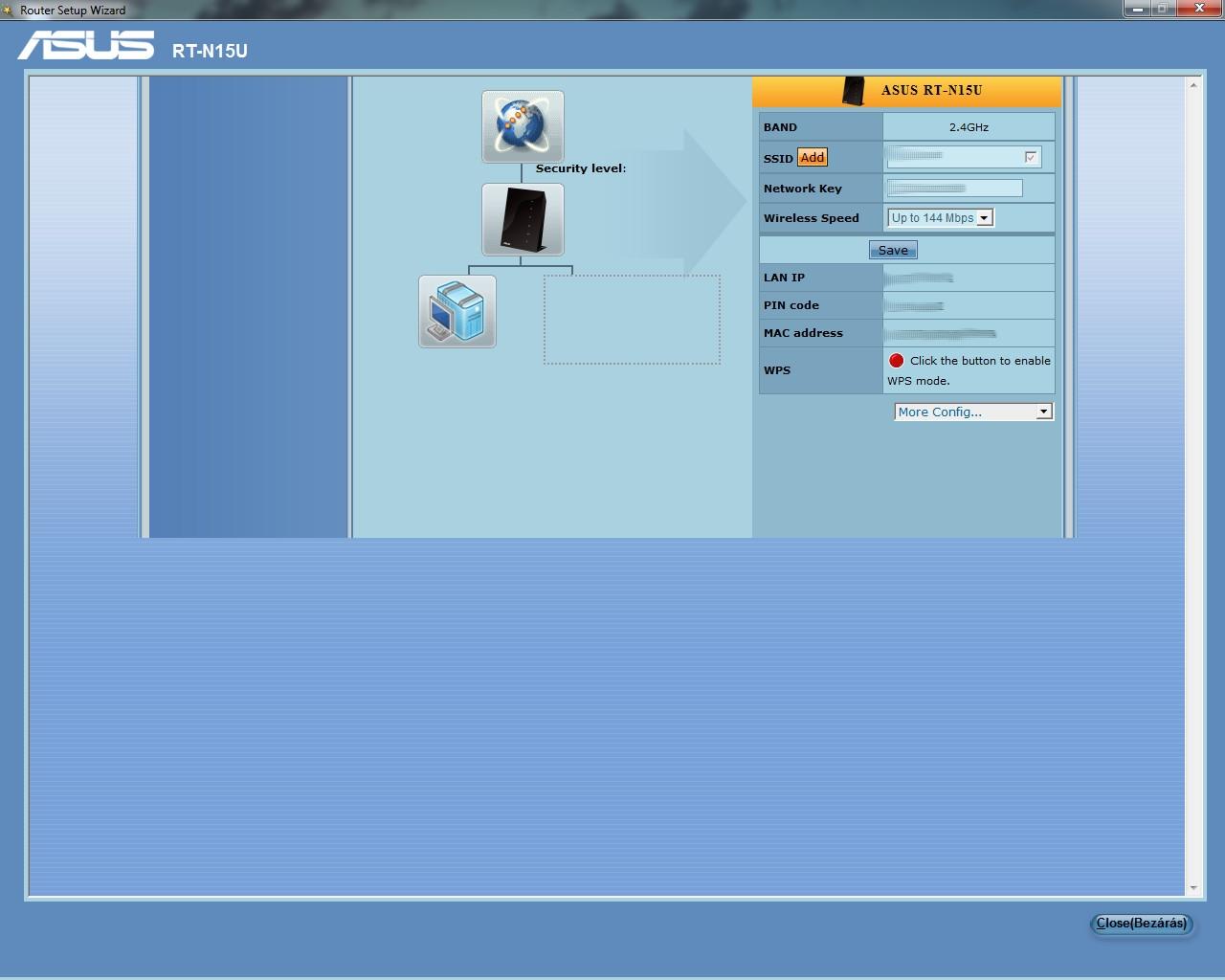Click the router image in ASUS RT-N15U header
Image resolution: width=1225 pixels, height=980 pixels.
(853, 91)
